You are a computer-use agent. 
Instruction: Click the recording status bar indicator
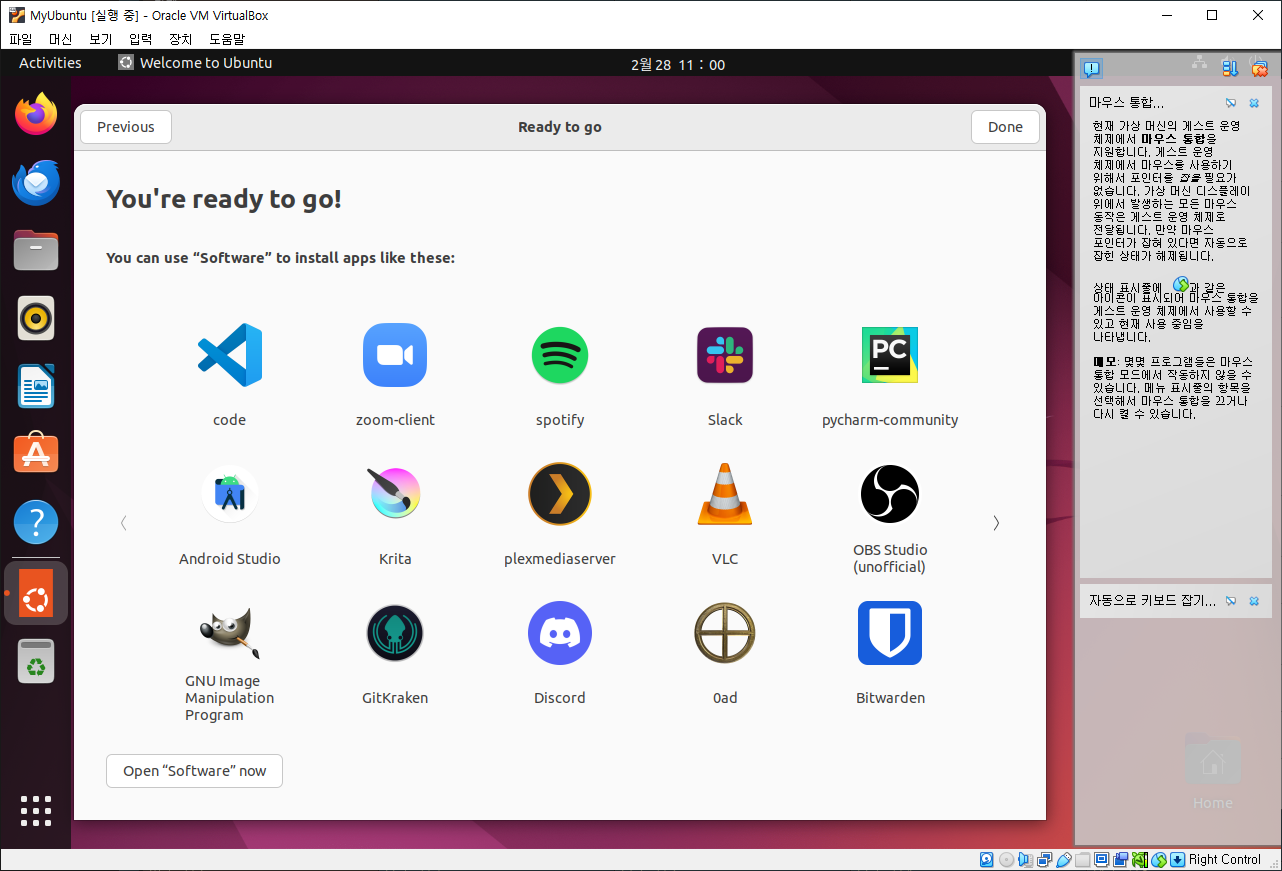pos(1121,859)
